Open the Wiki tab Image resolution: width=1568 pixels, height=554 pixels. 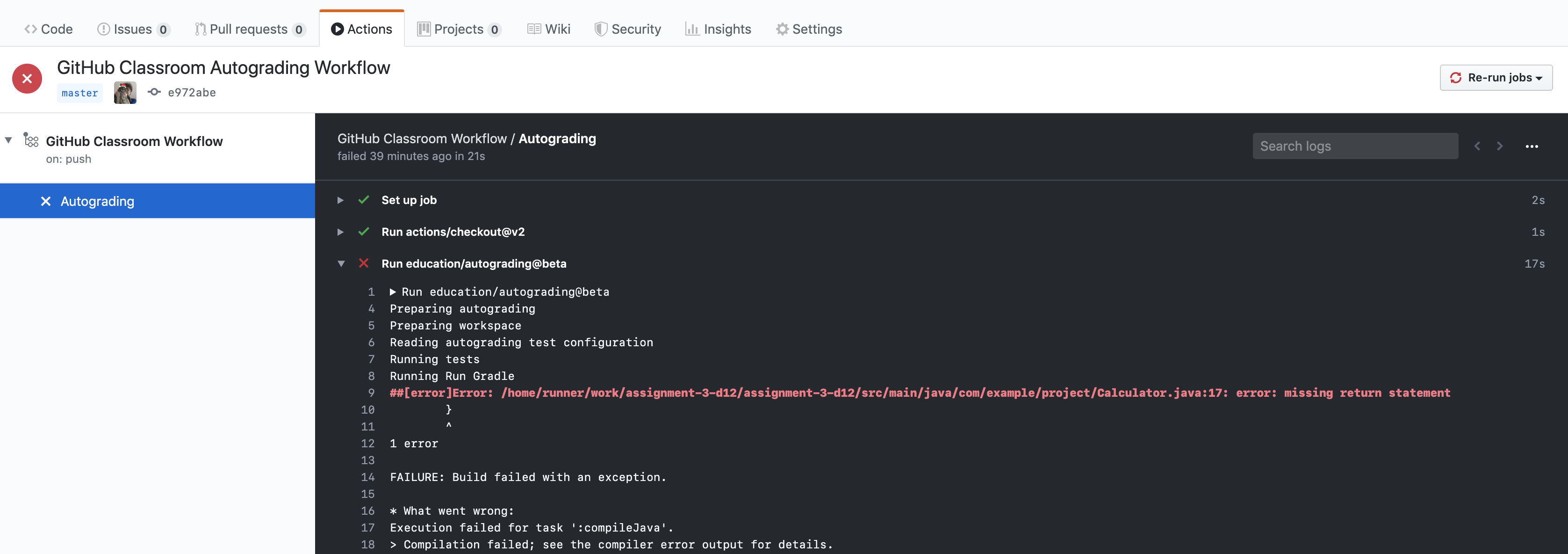(548, 29)
